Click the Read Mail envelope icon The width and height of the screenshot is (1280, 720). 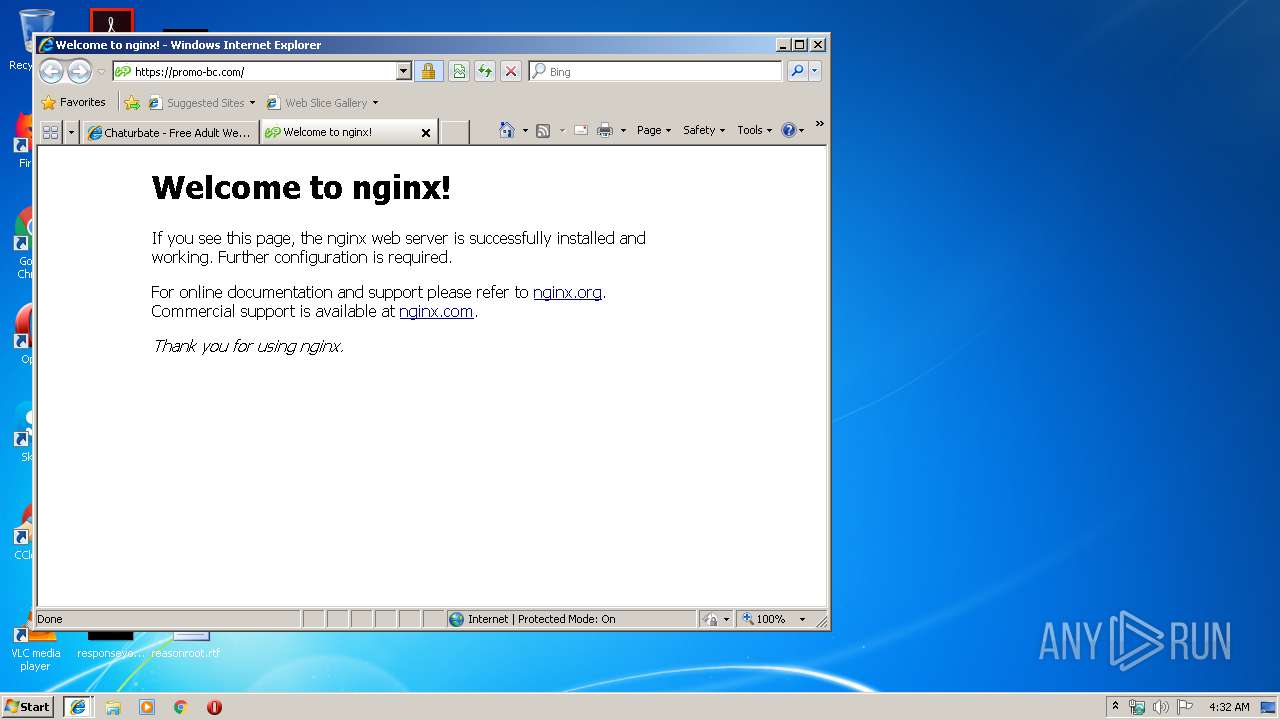(x=580, y=130)
